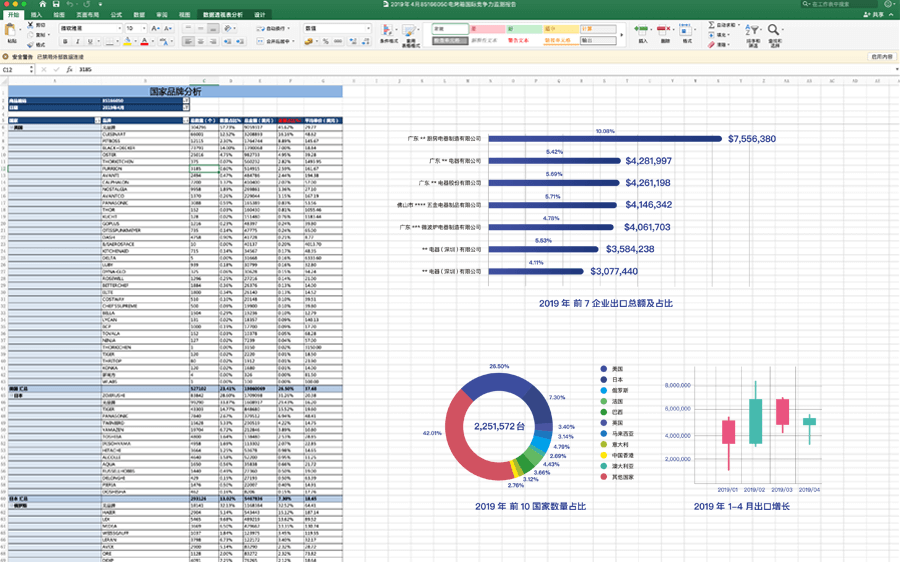
Task: Click the Paste clipboard icon
Action: [11, 32]
